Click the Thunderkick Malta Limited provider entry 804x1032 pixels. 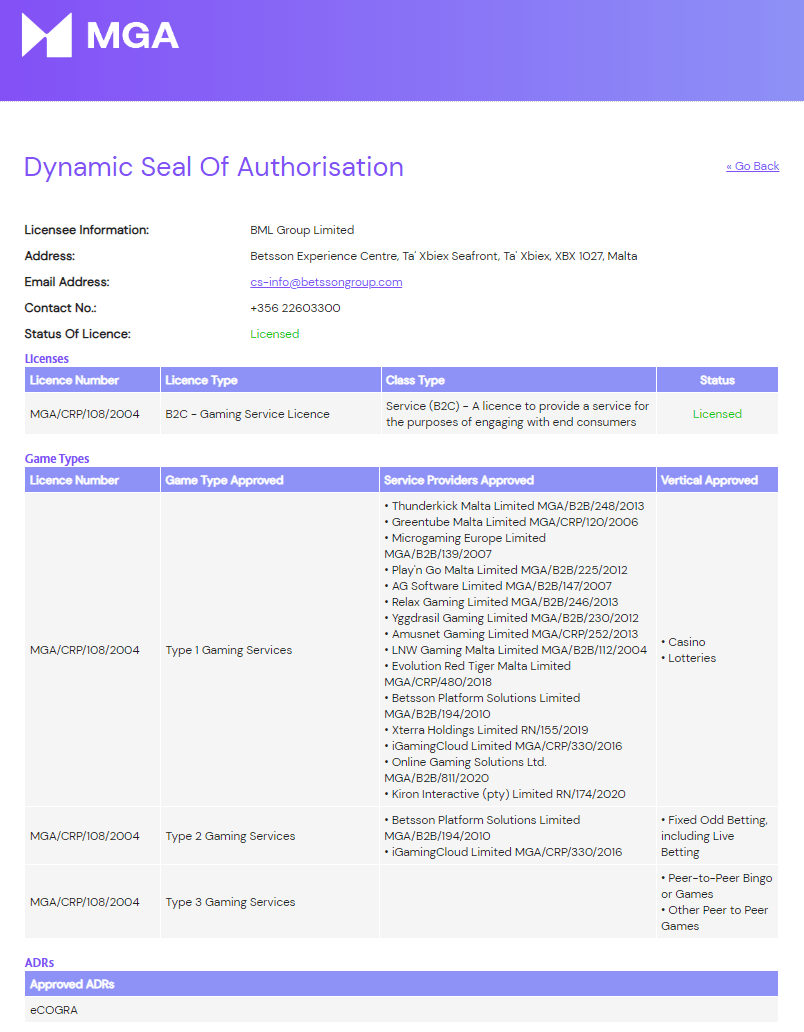(x=515, y=505)
